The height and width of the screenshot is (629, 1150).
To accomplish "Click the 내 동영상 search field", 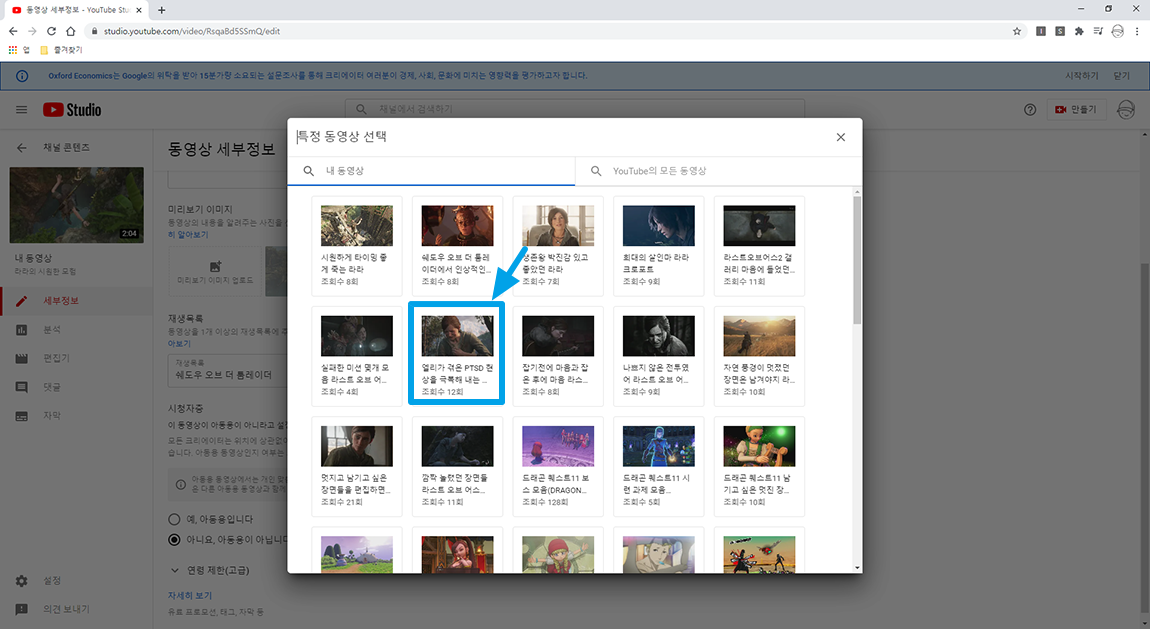I will [x=431, y=171].
